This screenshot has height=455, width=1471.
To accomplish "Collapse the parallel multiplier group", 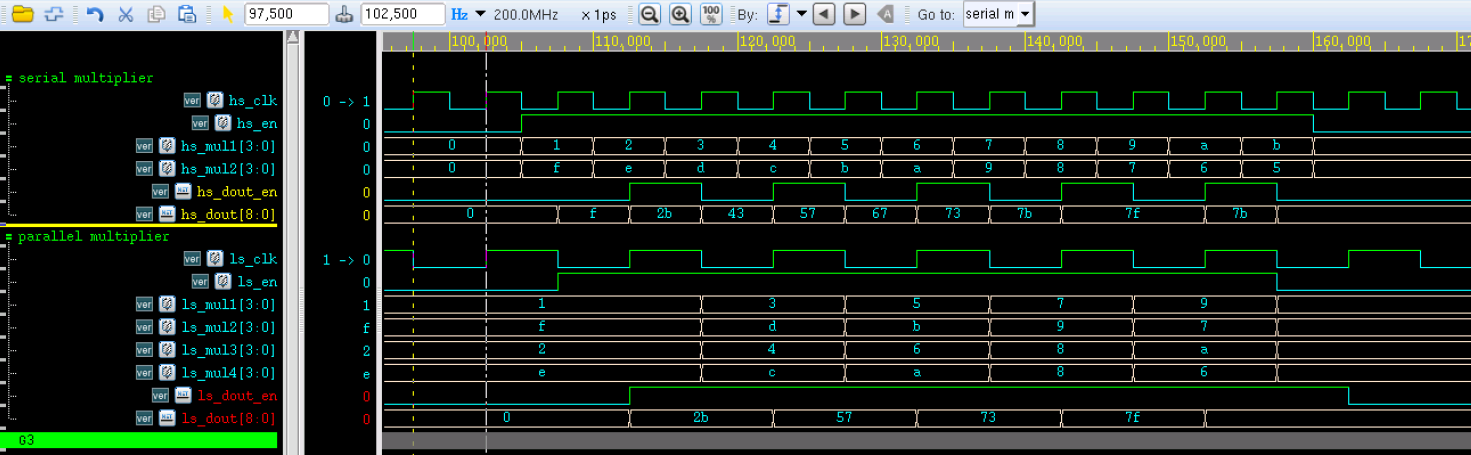I will point(9,237).
